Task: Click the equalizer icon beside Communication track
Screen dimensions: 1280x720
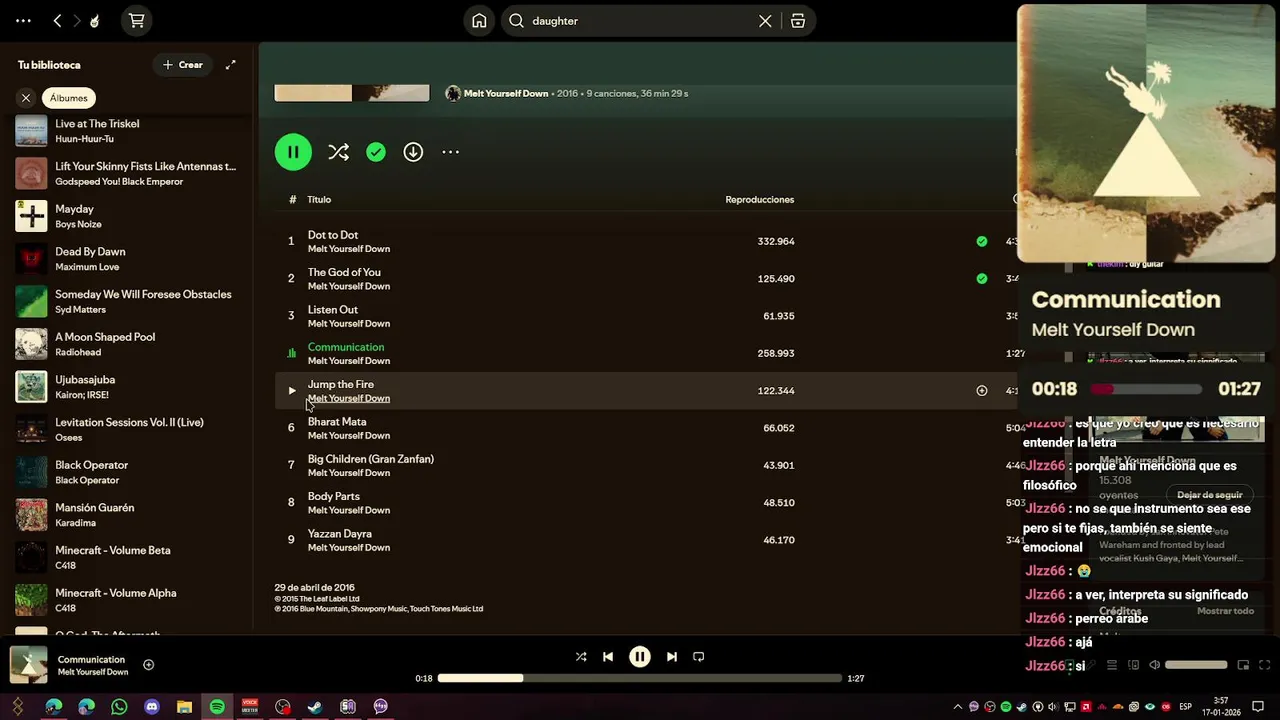Action: click(292, 353)
